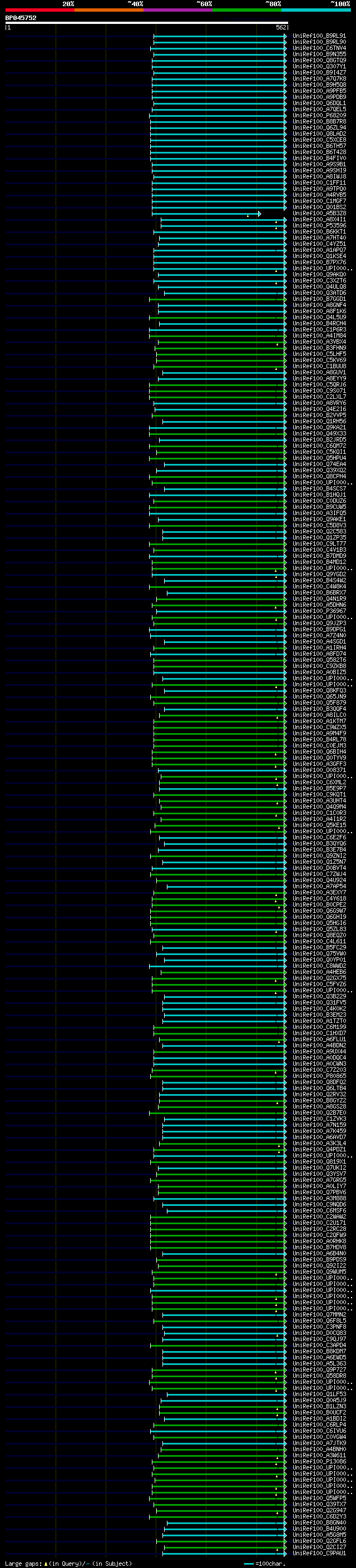356x1568 pixels.
Task: Select hit label UniRef100_B6BRX7
Action: 319,593
